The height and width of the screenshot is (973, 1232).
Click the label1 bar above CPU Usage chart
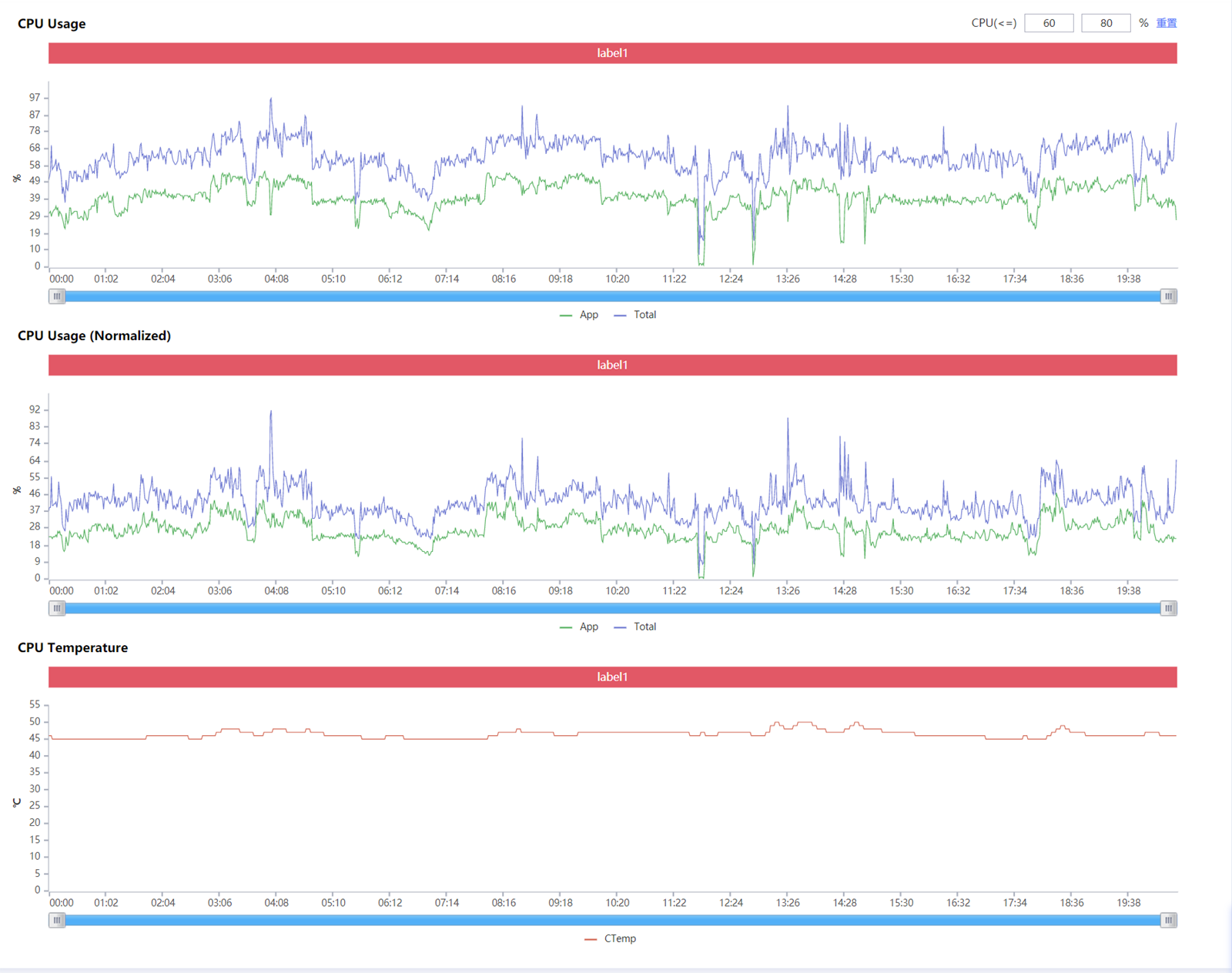[x=612, y=53]
